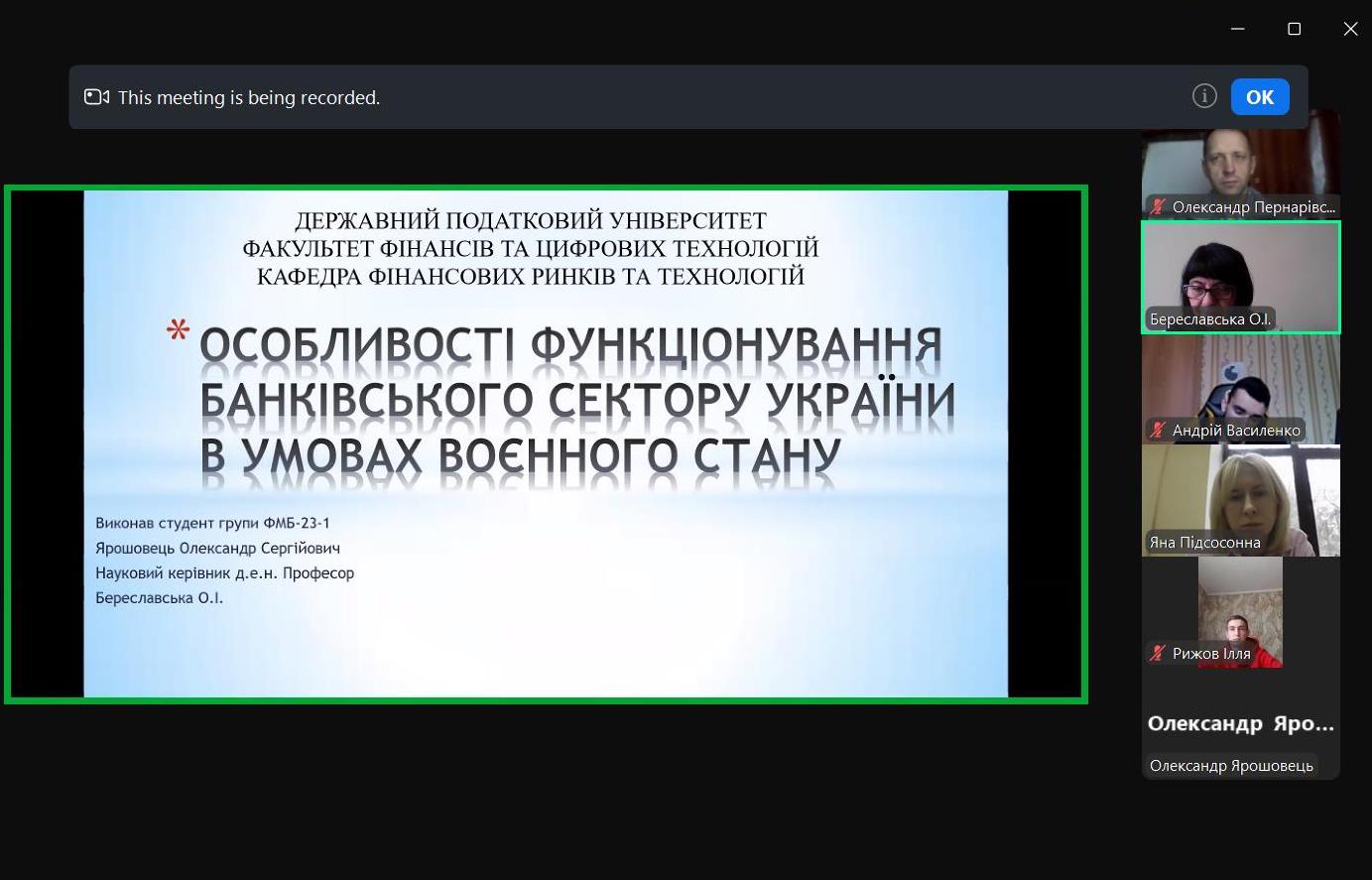Dismiss the recording notice with OK
The width and height of the screenshot is (1372, 880).
[x=1260, y=97]
